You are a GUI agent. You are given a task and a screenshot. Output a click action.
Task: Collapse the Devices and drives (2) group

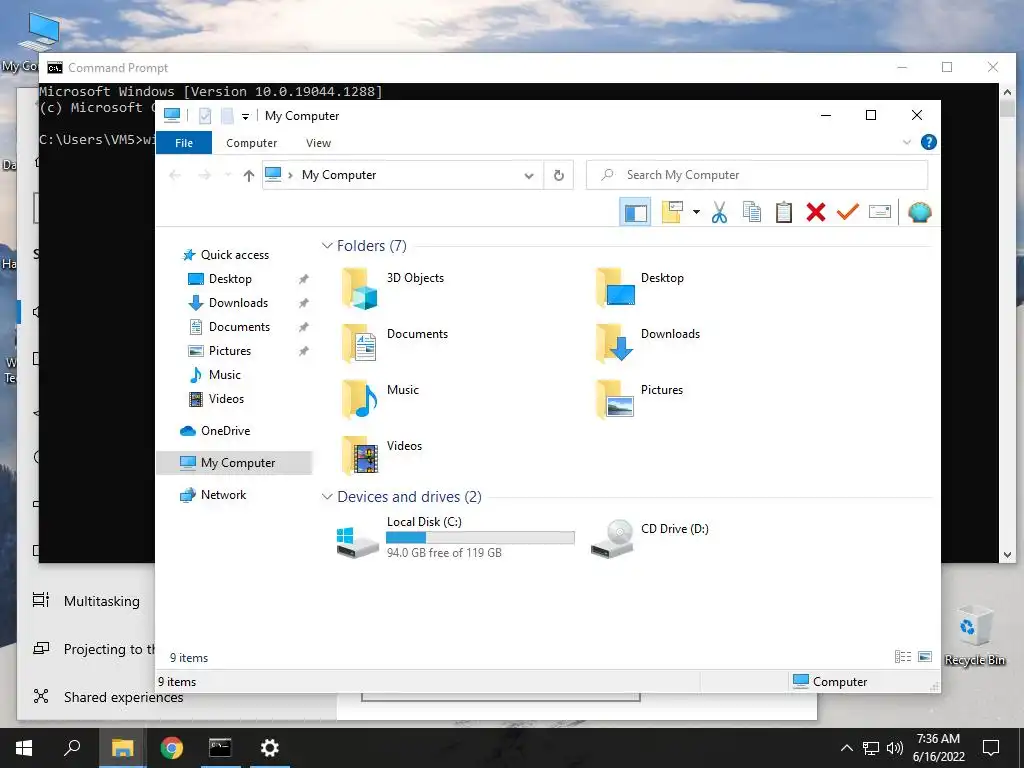point(327,497)
